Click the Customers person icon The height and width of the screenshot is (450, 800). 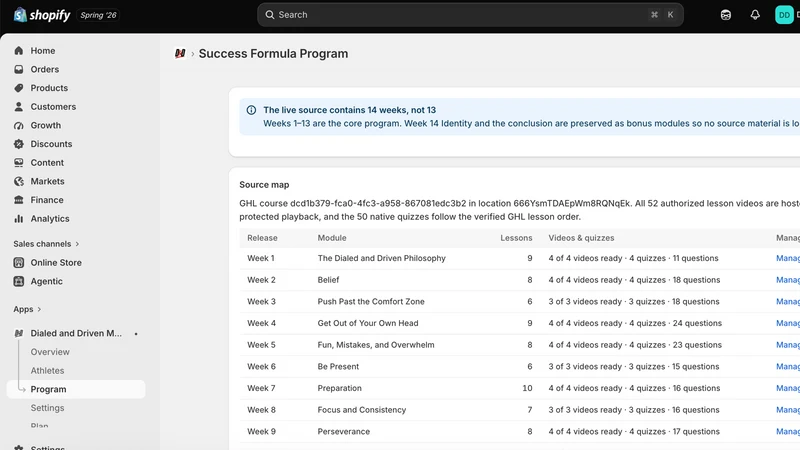click(x=19, y=107)
